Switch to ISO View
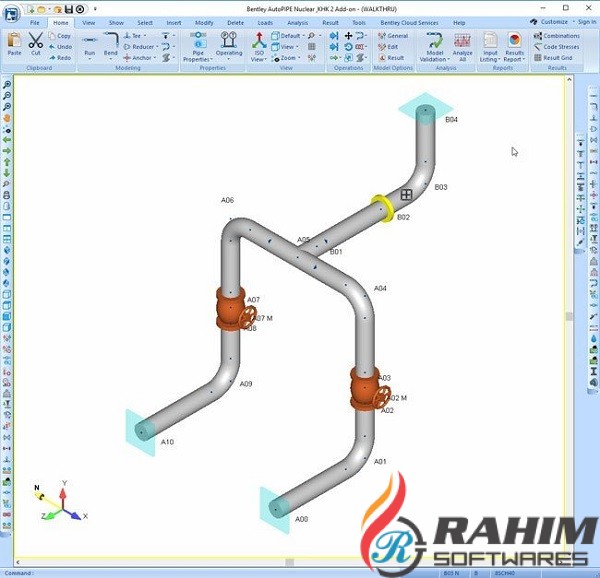The image size is (600, 578). (259, 47)
